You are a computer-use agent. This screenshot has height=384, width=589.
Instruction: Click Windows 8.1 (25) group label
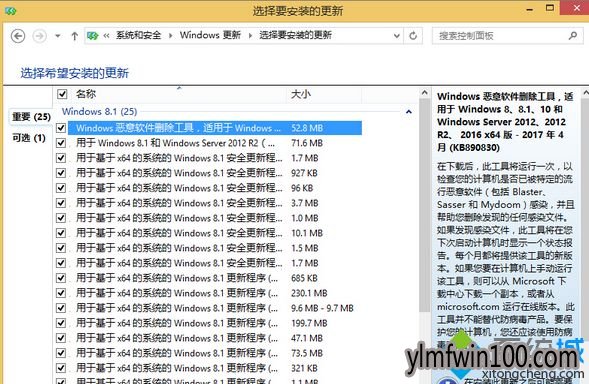[99, 112]
